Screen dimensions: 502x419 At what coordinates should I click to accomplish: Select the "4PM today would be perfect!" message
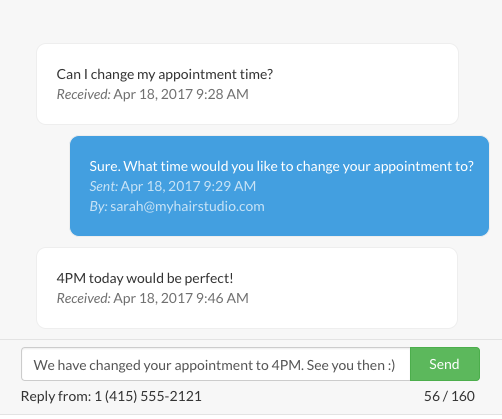(247, 288)
